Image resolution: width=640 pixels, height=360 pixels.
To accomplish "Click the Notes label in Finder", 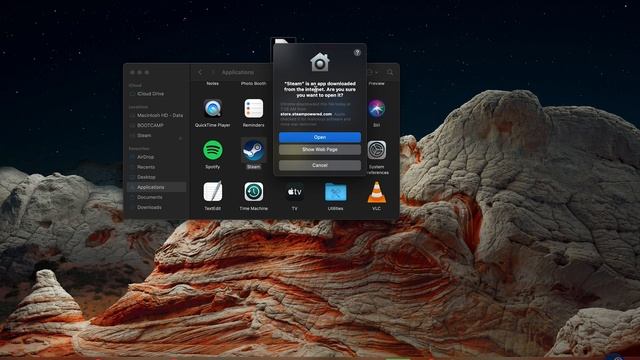I will pyautogui.click(x=213, y=83).
